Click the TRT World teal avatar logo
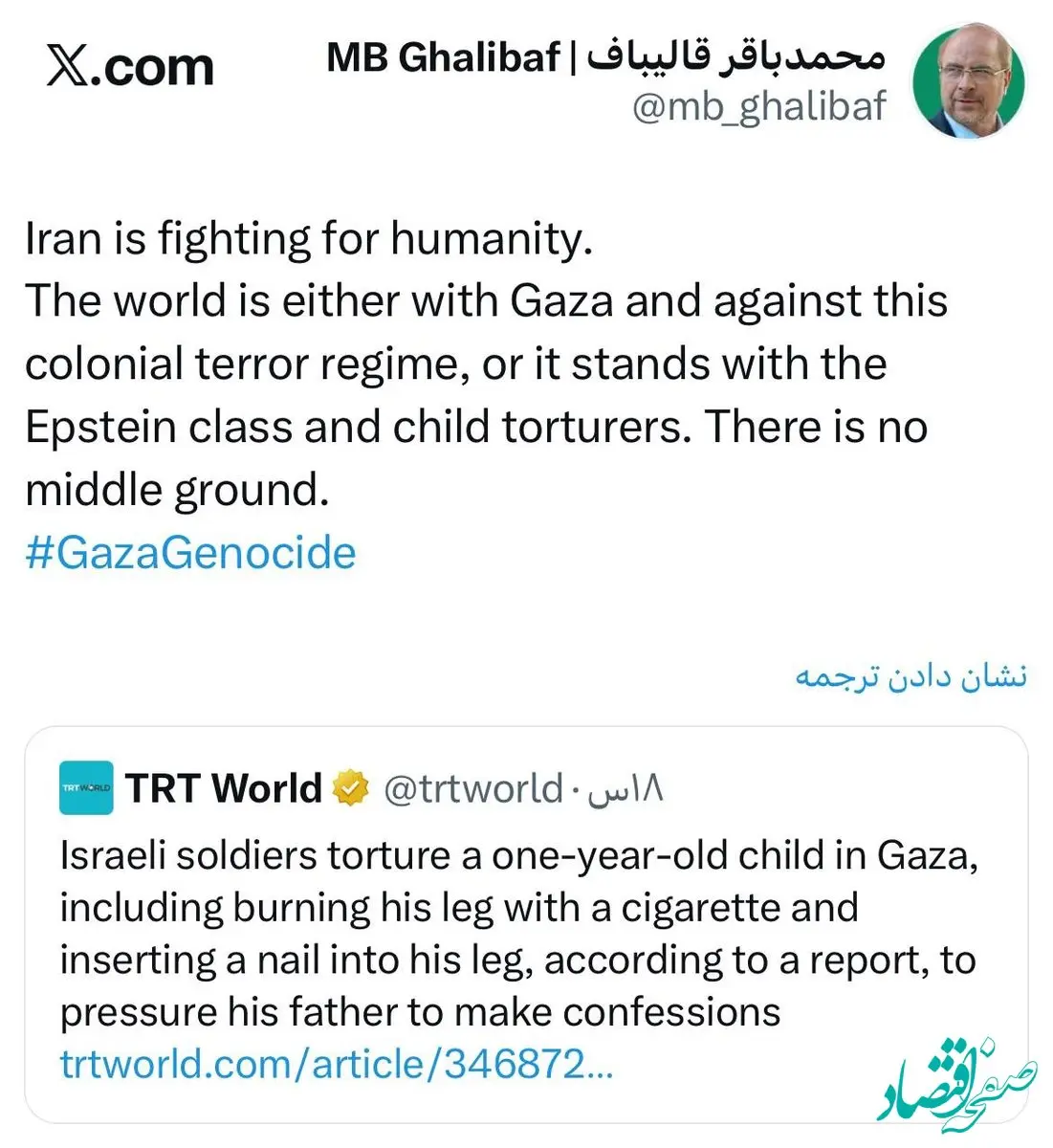 point(86,787)
